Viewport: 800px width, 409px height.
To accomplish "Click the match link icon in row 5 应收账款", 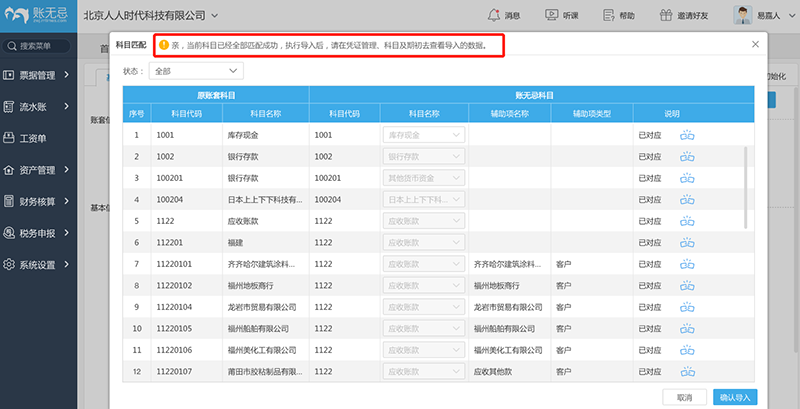I will 687,221.
